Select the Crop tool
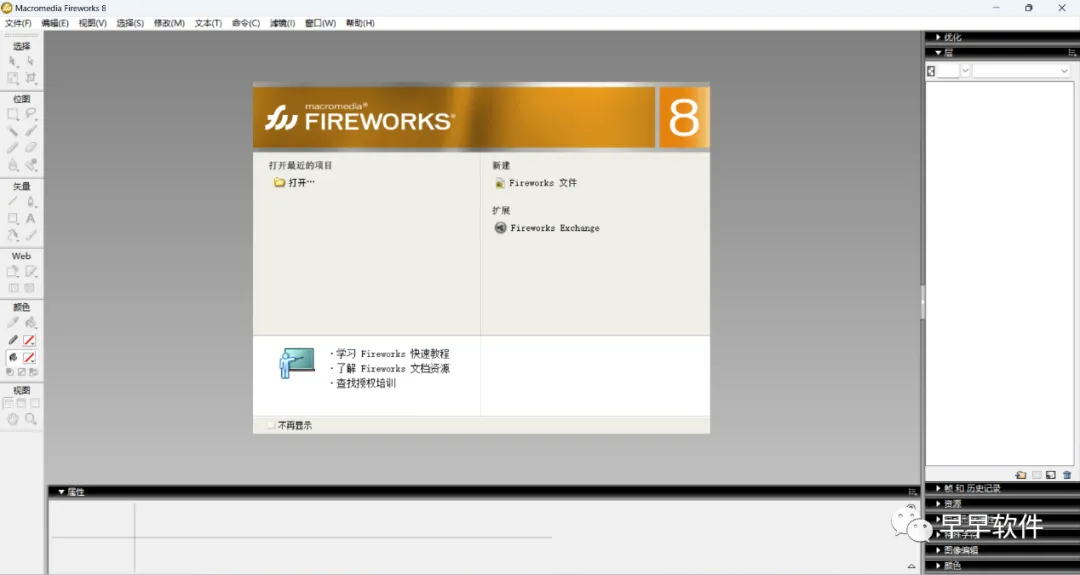 coord(30,79)
